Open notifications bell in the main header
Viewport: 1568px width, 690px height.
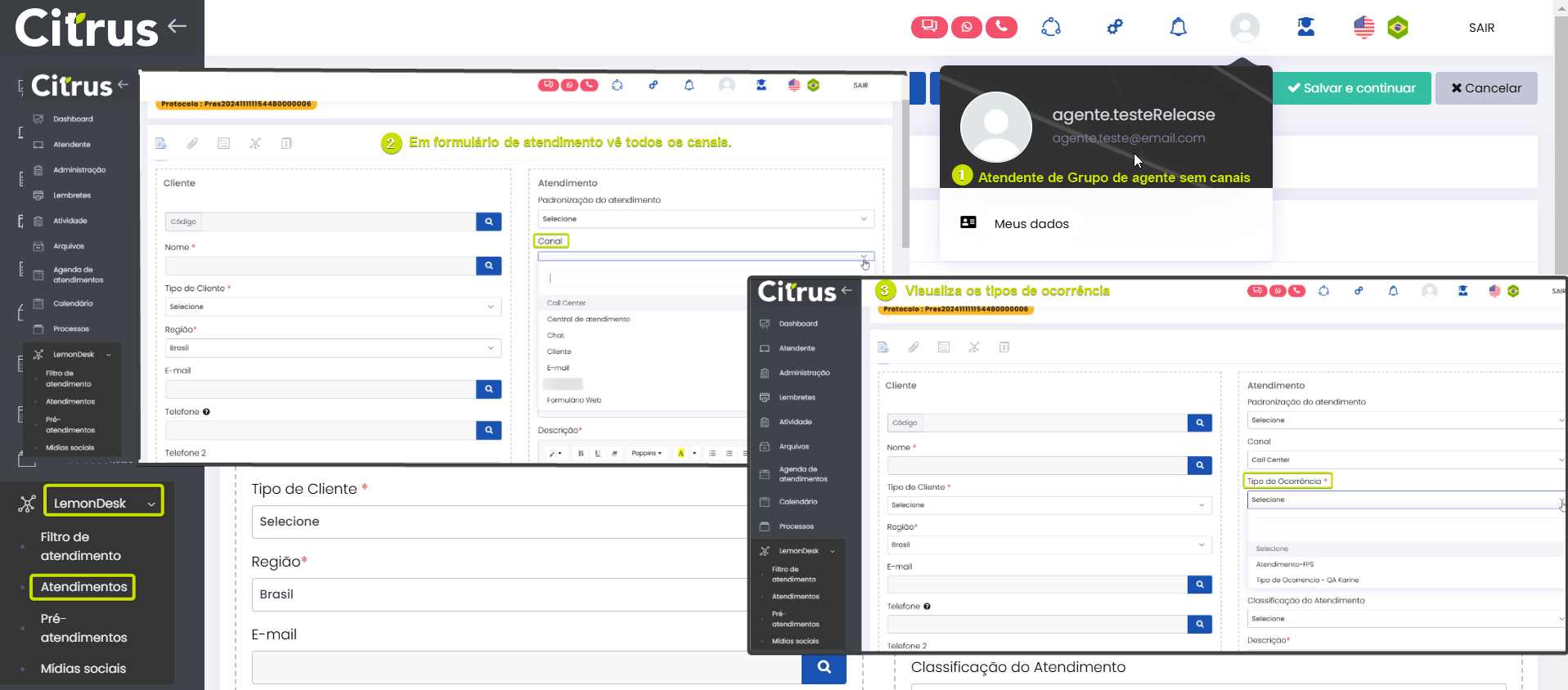click(1178, 27)
